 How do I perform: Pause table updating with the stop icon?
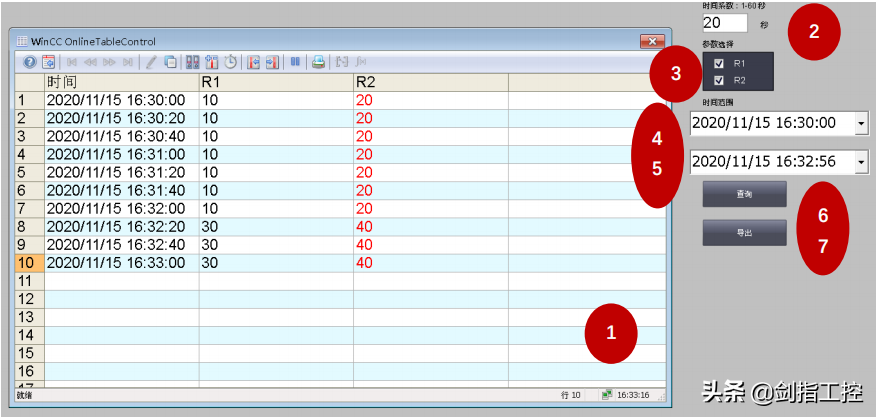click(296, 62)
